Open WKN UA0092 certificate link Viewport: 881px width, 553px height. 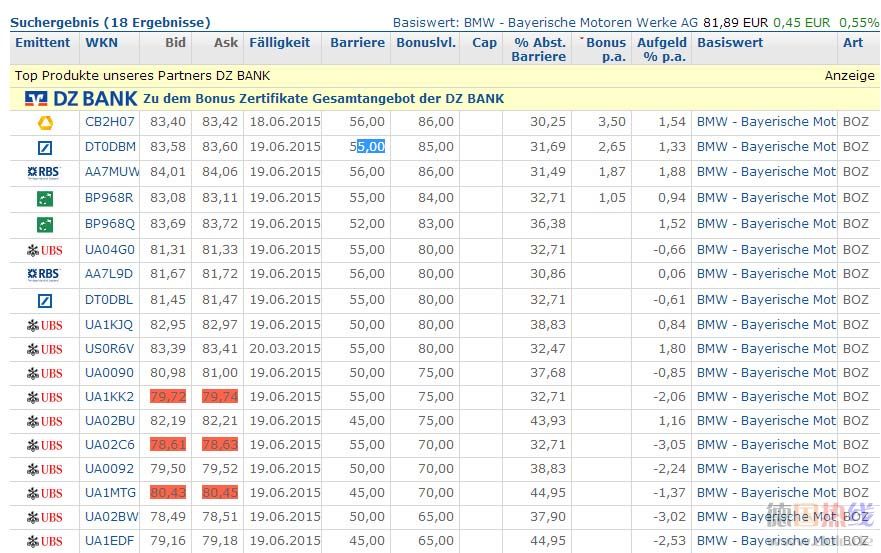pyautogui.click(x=109, y=469)
